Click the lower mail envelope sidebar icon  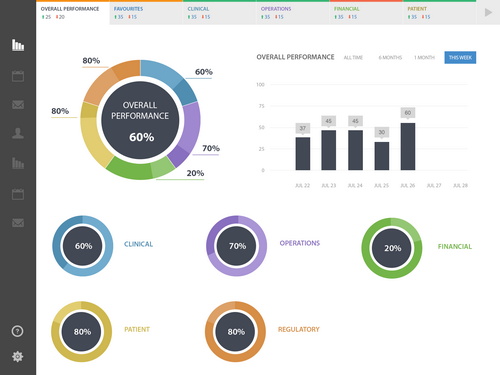tap(18, 223)
